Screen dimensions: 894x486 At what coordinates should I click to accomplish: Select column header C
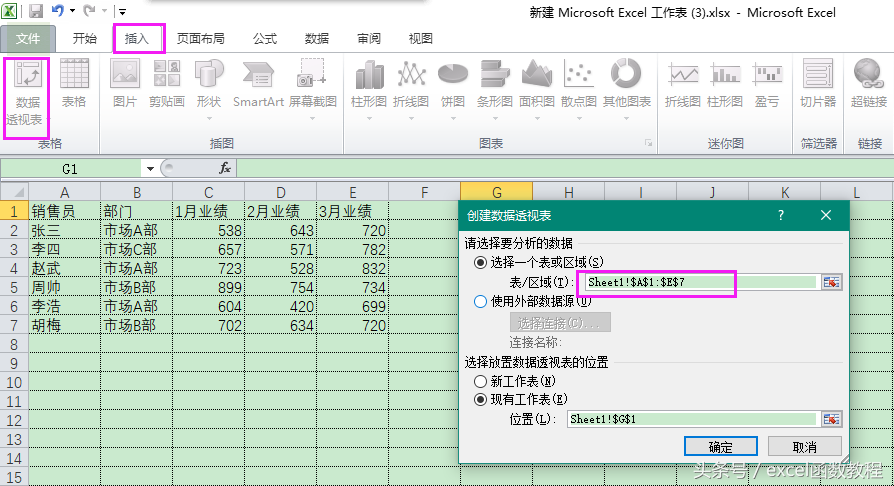pyautogui.click(x=209, y=192)
